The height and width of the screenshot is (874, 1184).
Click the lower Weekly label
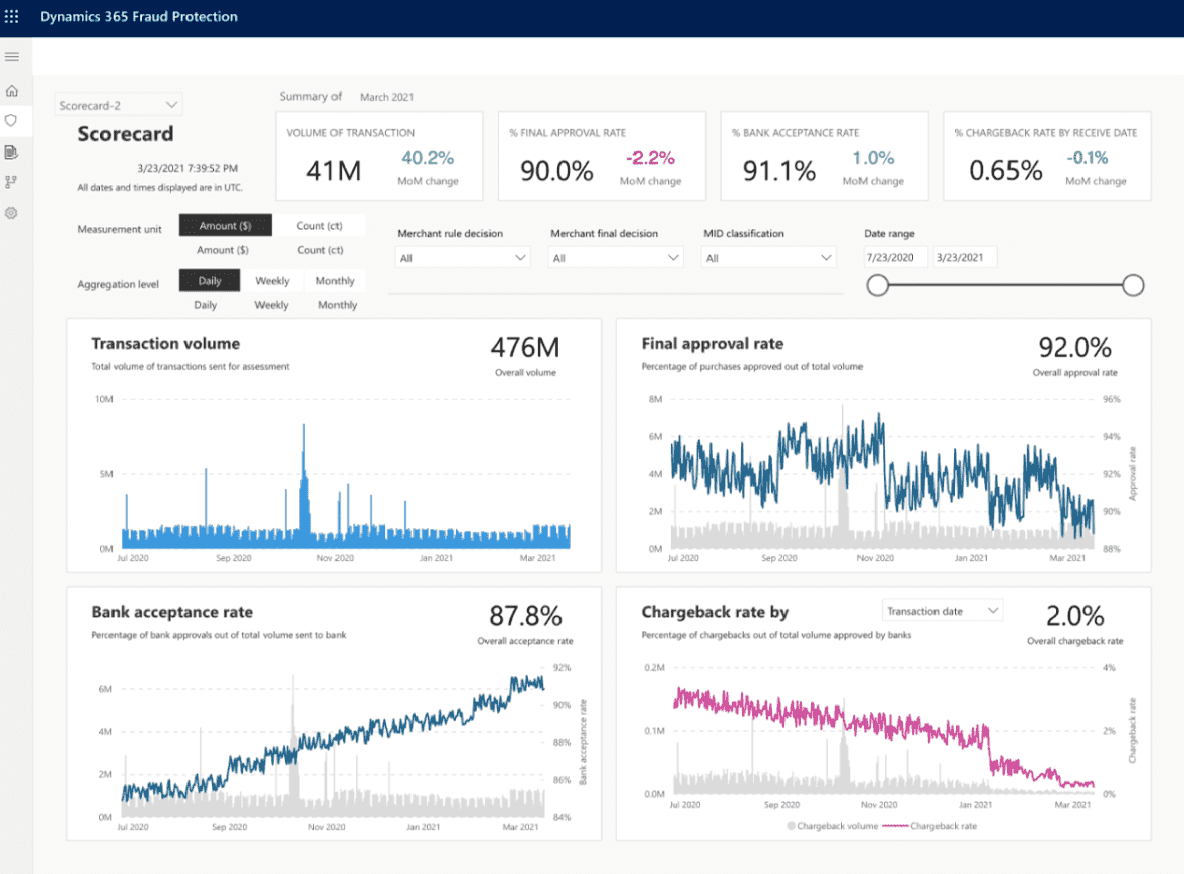pos(271,305)
